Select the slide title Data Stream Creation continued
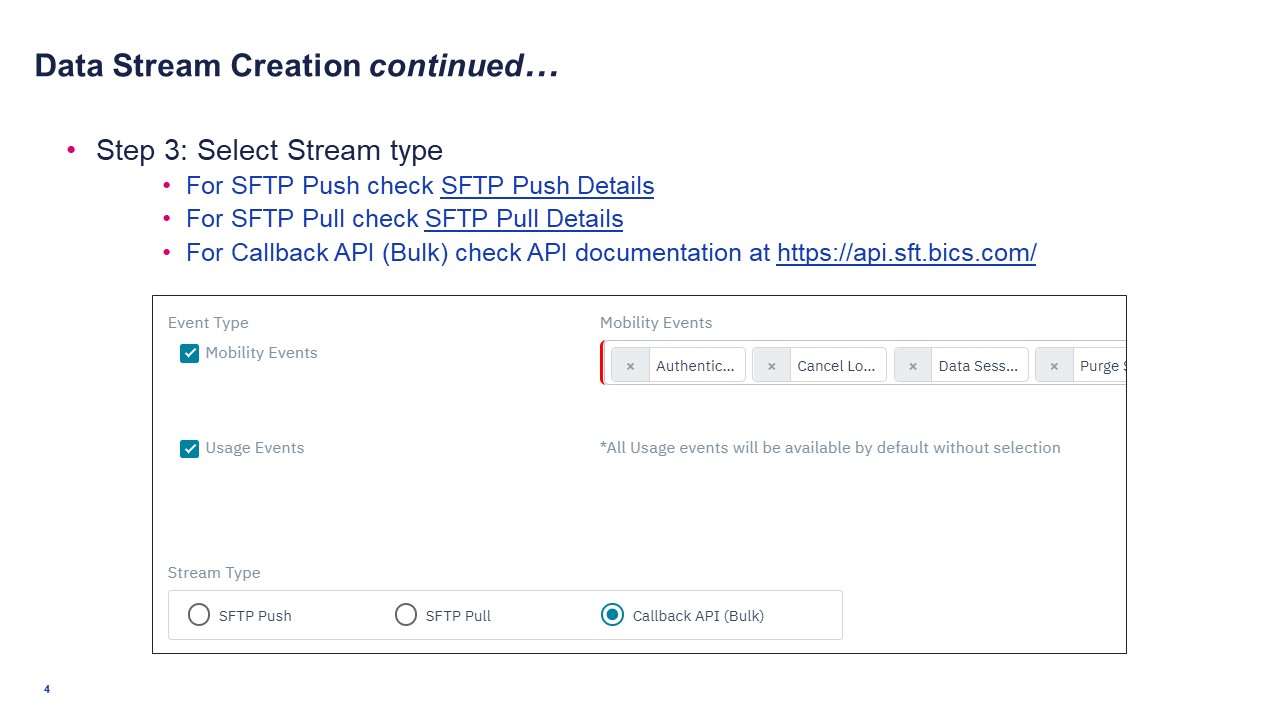This screenshot has width=1280, height=720. (296, 66)
